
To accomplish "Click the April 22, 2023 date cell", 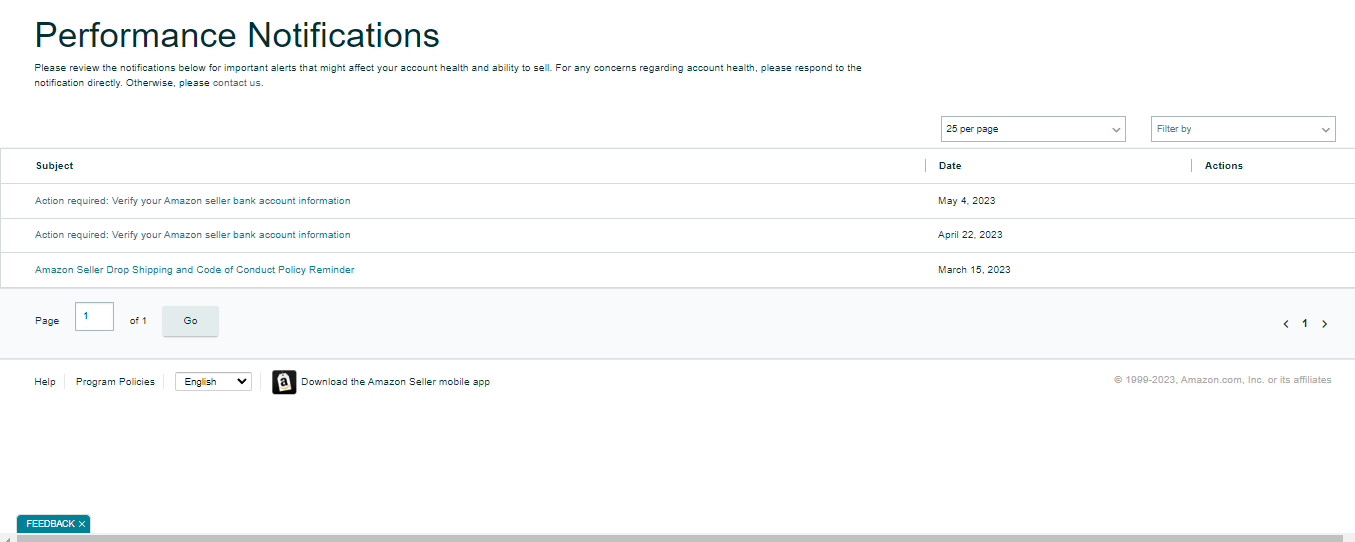I will (970, 235).
